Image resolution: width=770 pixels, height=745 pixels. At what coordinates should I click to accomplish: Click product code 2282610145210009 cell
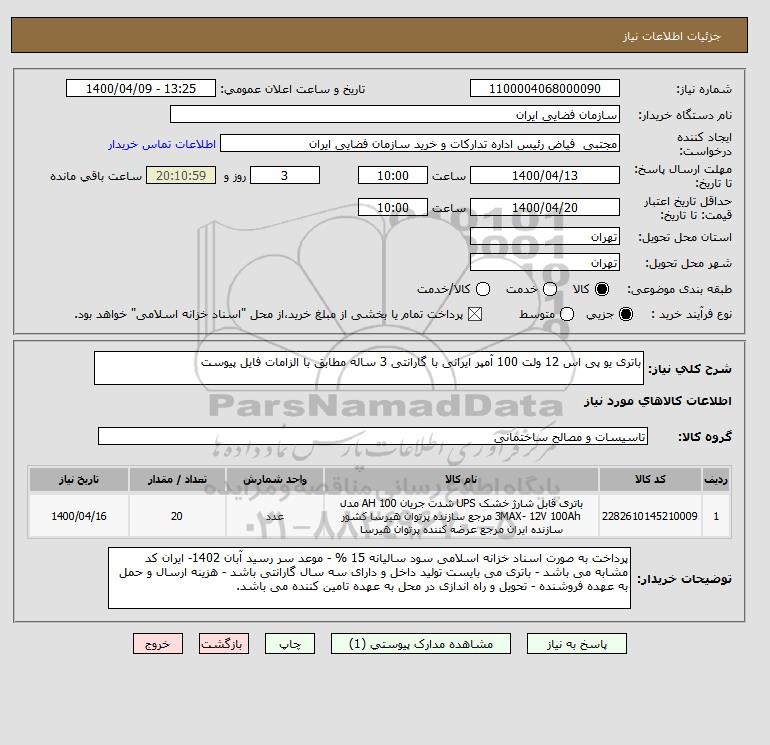(x=650, y=516)
